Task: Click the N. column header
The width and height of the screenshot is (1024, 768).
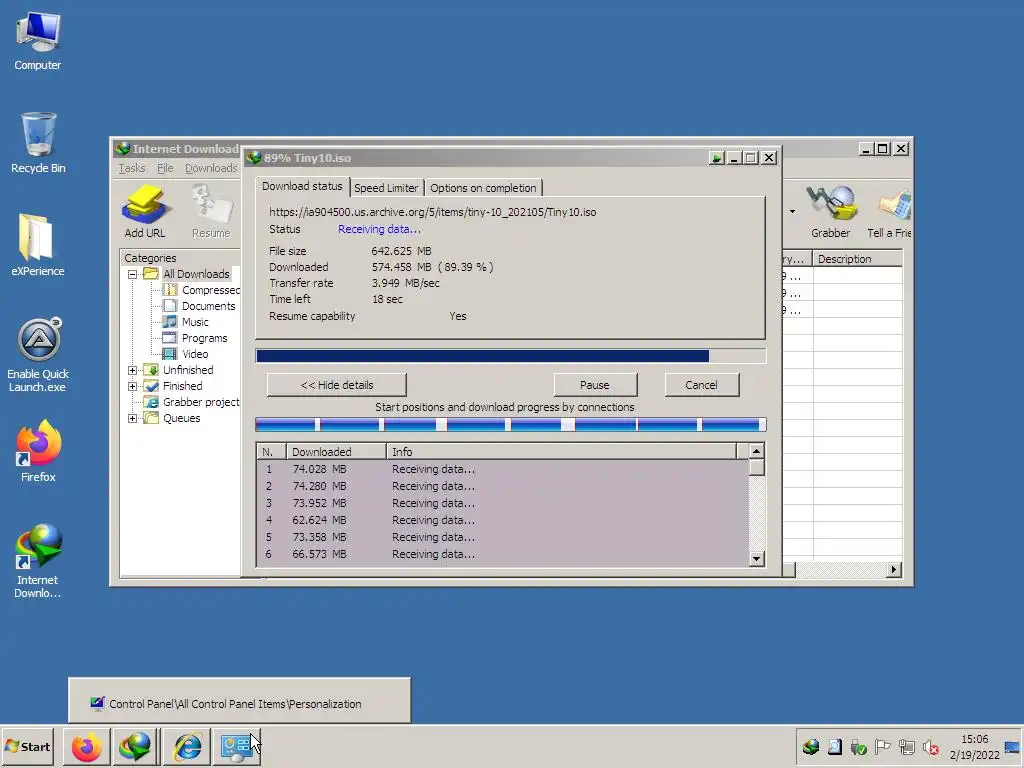Action: [271, 452]
